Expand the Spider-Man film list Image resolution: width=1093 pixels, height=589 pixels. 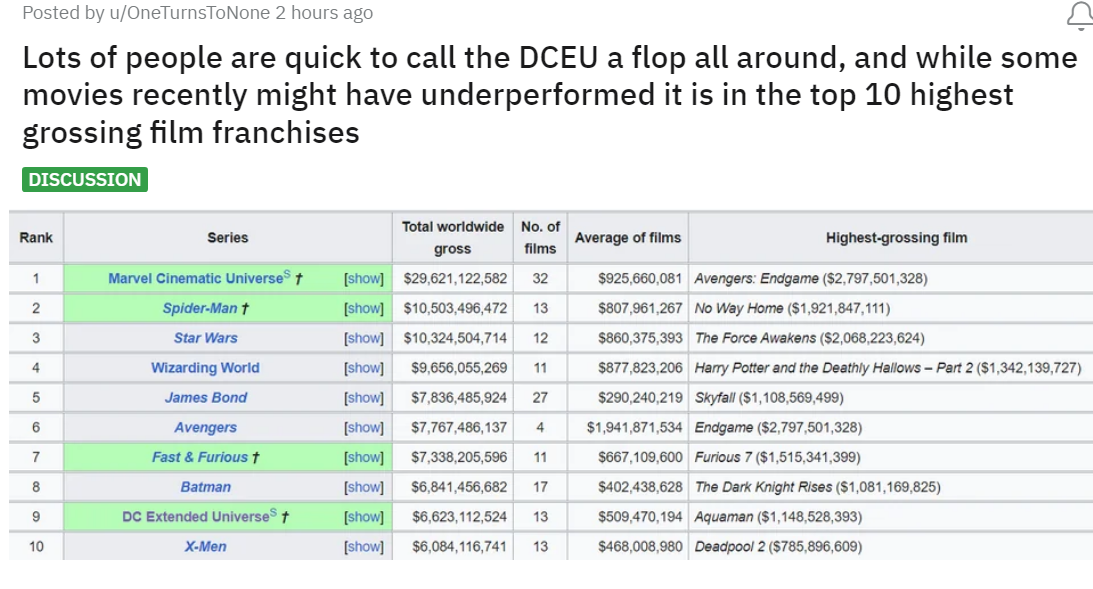click(x=363, y=308)
